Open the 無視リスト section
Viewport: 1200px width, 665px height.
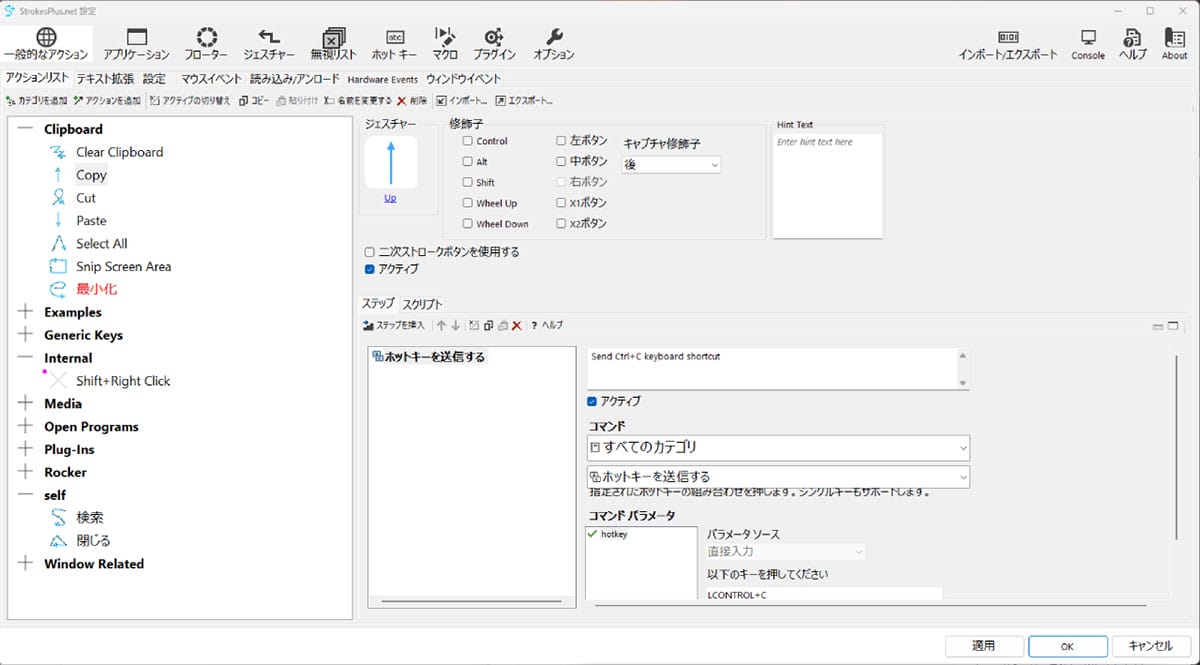[334, 44]
